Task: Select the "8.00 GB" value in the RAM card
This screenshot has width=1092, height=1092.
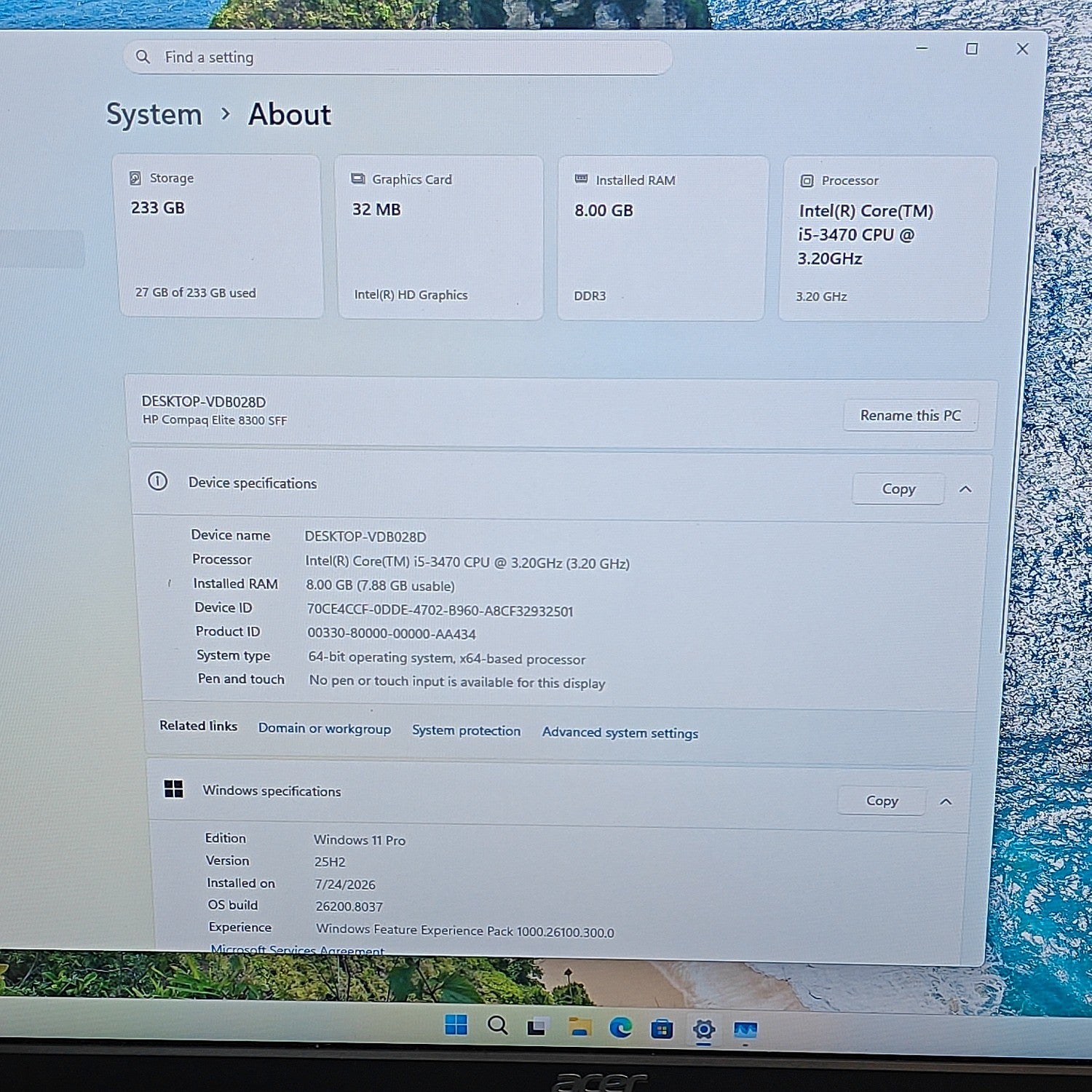Action: point(604,211)
